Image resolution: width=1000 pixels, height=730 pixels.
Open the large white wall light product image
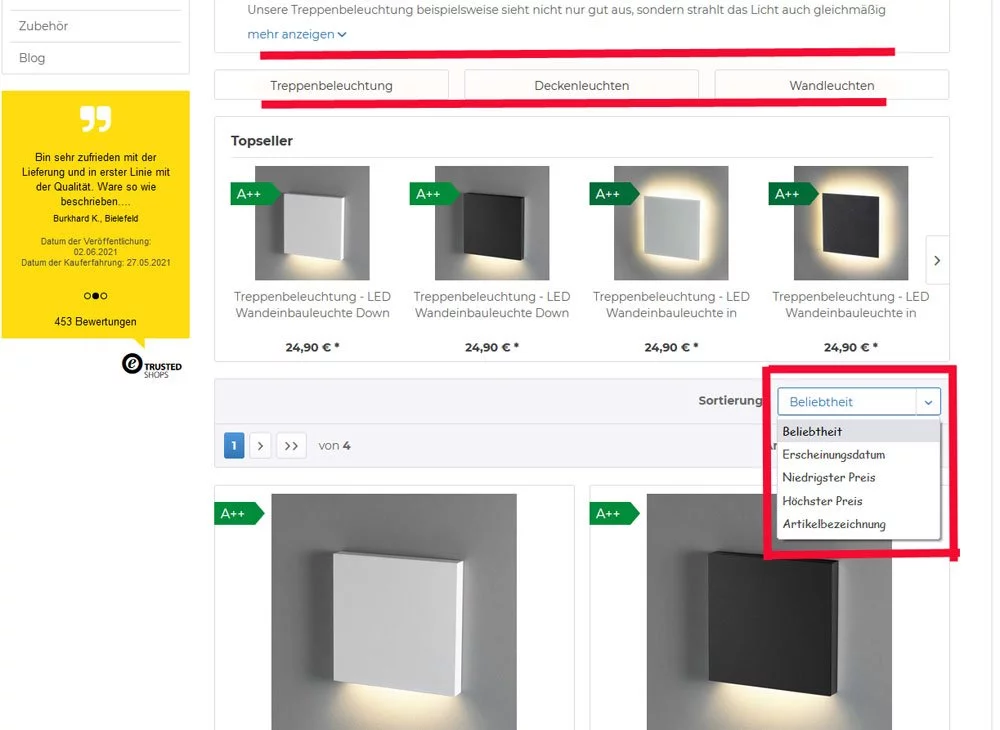394,612
